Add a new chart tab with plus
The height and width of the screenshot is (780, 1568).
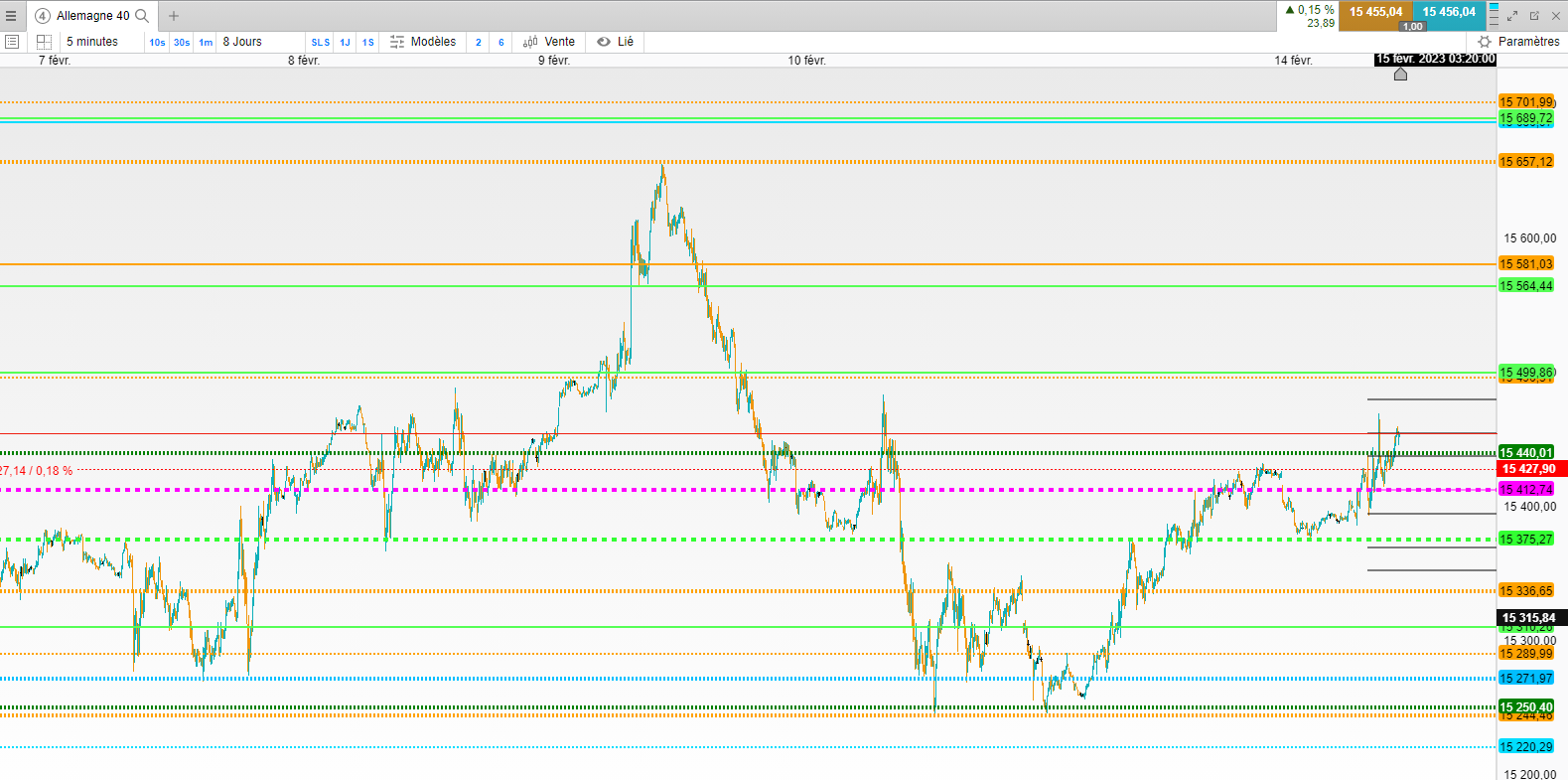click(174, 16)
